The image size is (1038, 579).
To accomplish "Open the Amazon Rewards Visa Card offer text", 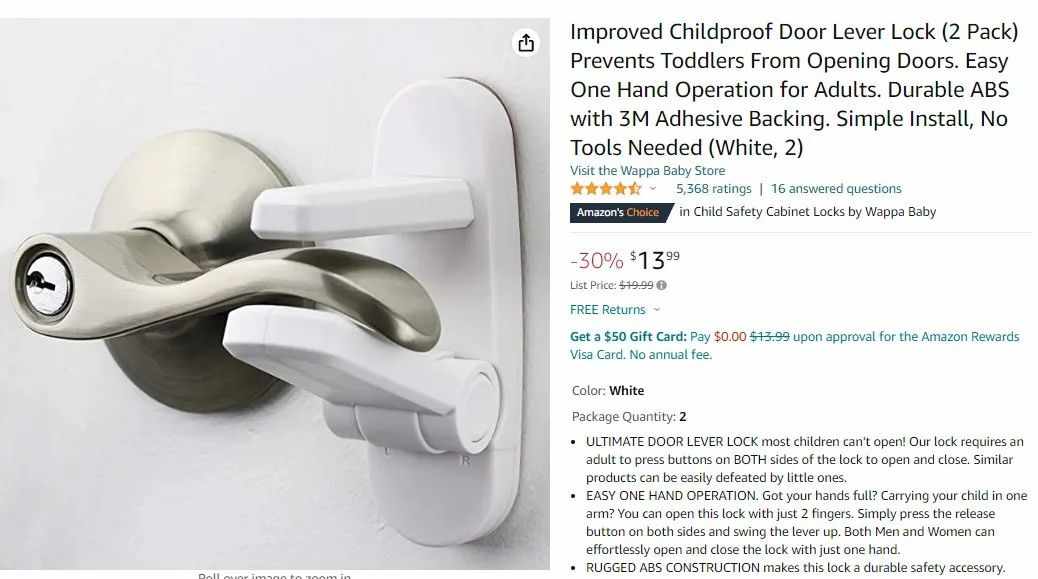I will (x=794, y=345).
